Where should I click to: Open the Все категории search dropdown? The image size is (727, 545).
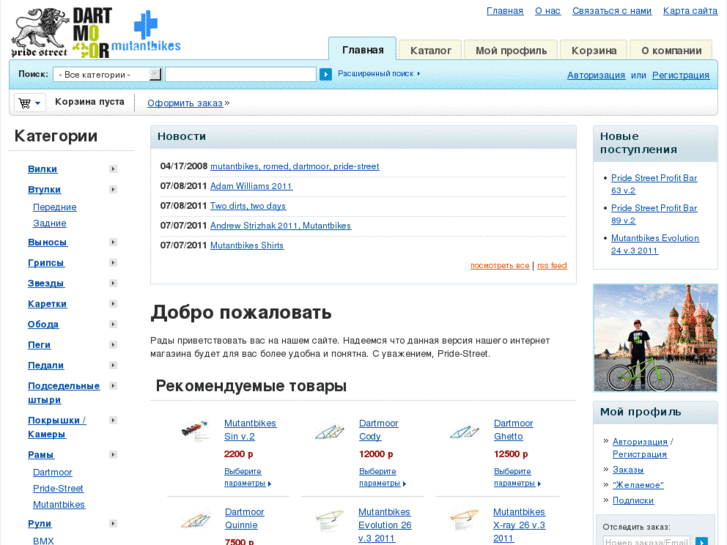107,74
